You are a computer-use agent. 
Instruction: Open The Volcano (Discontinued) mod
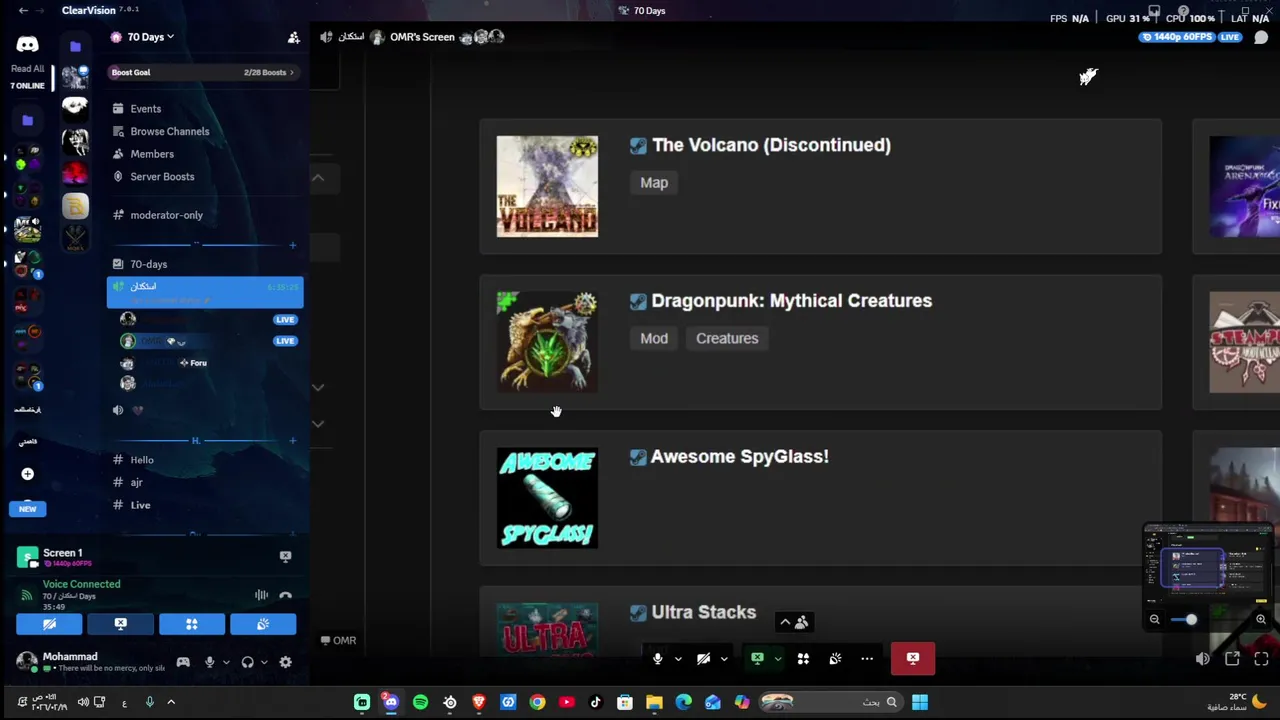[771, 145]
